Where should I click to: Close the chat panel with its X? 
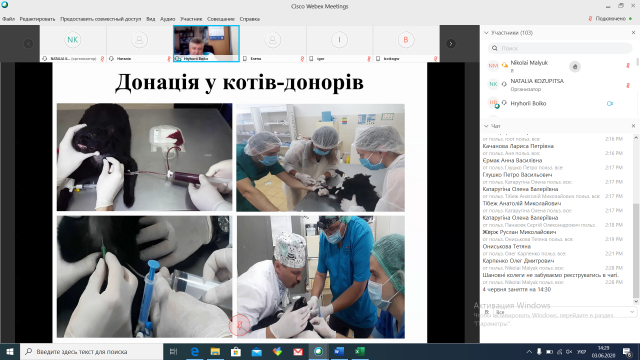(x=633, y=126)
